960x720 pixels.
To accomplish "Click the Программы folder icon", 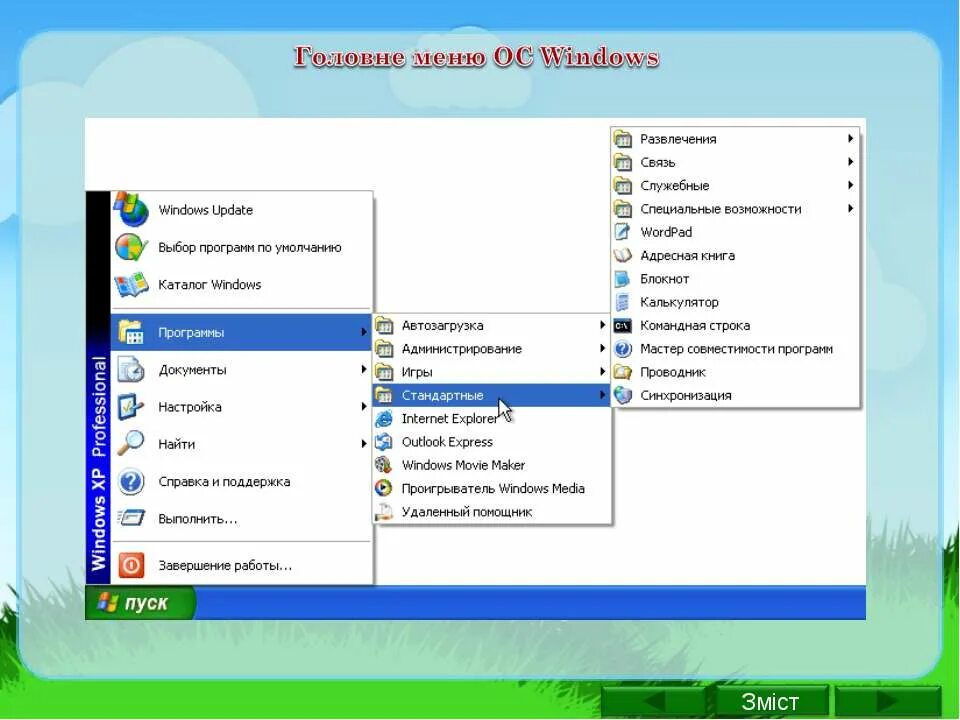I will pyautogui.click(x=131, y=332).
